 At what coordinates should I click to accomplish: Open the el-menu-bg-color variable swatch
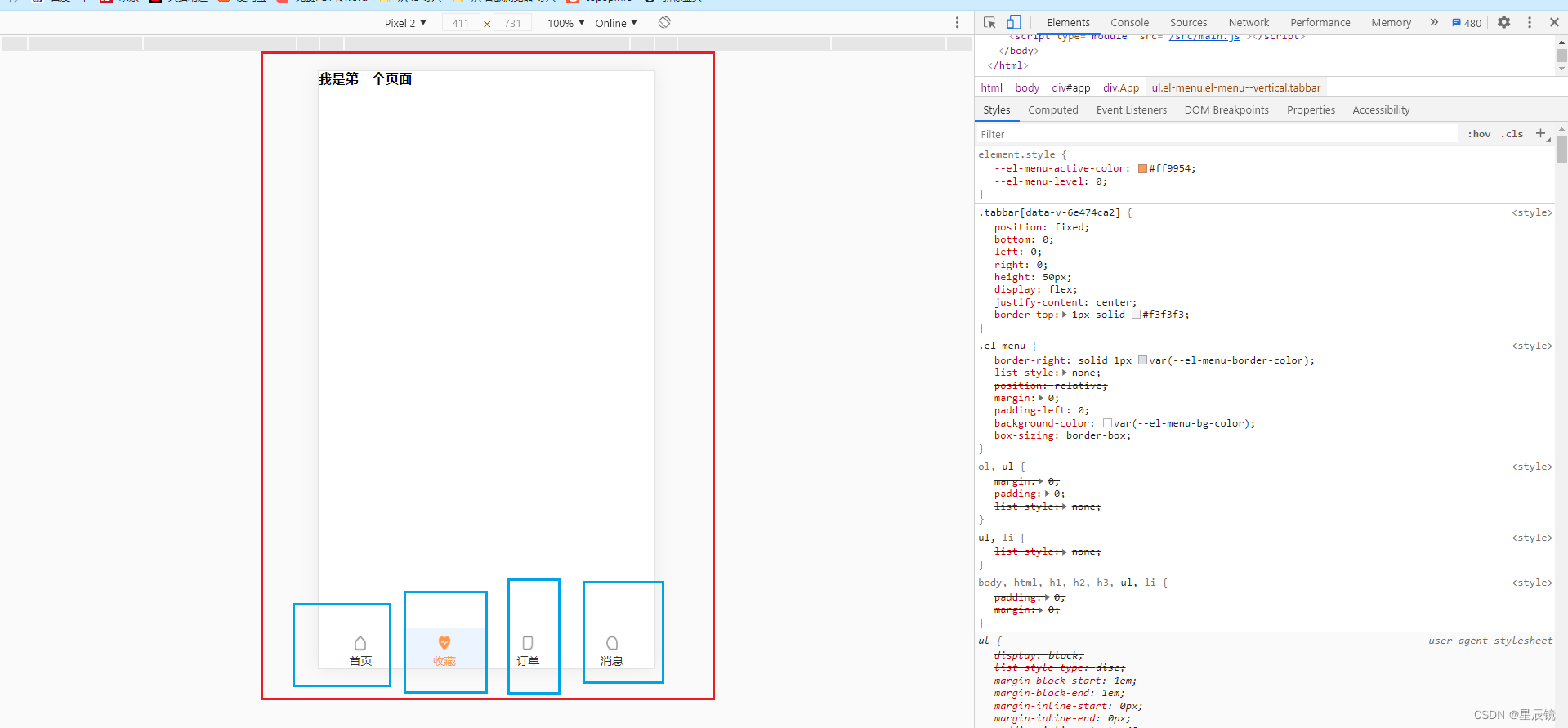point(1107,424)
